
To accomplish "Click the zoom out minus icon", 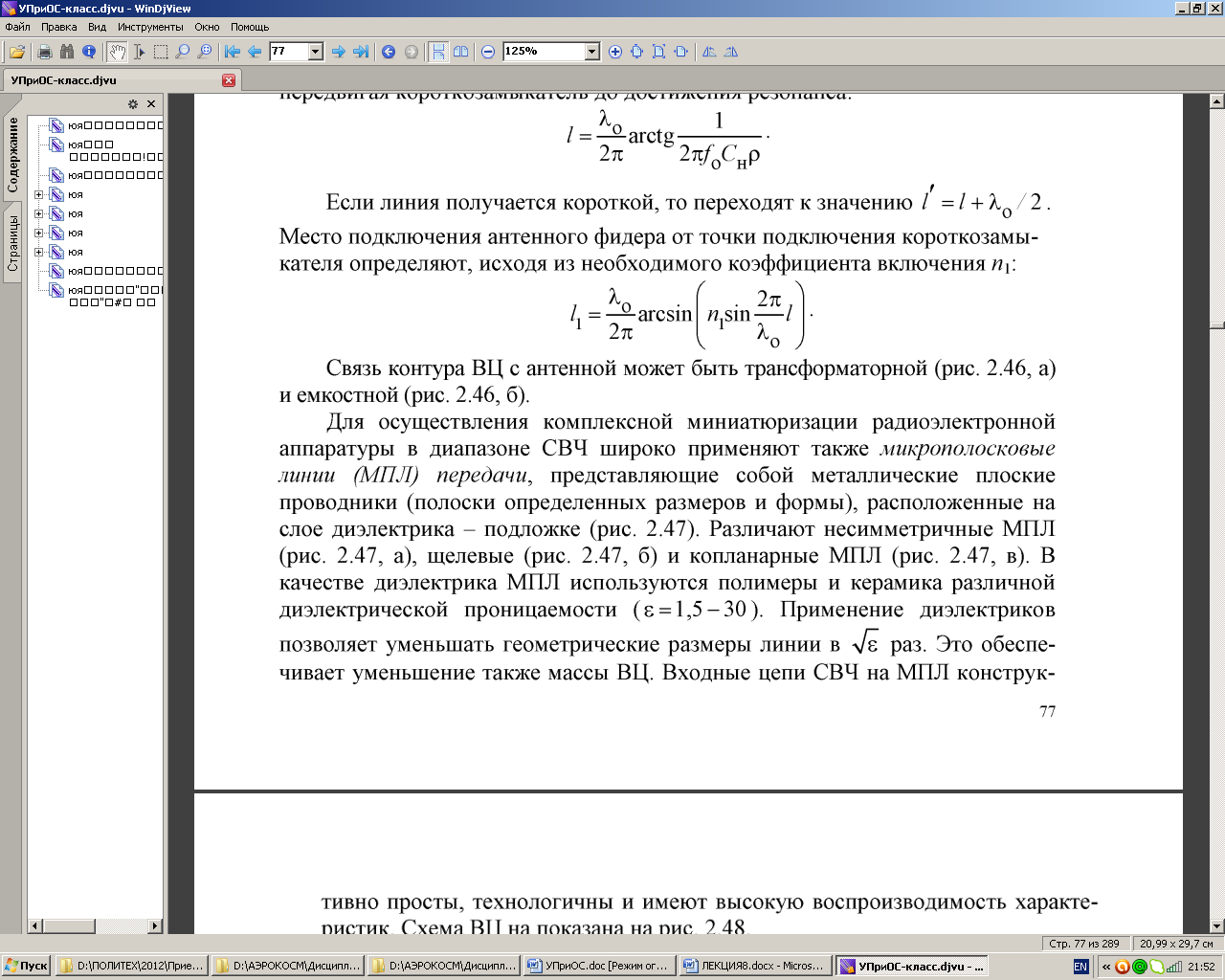I will coord(488,52).
